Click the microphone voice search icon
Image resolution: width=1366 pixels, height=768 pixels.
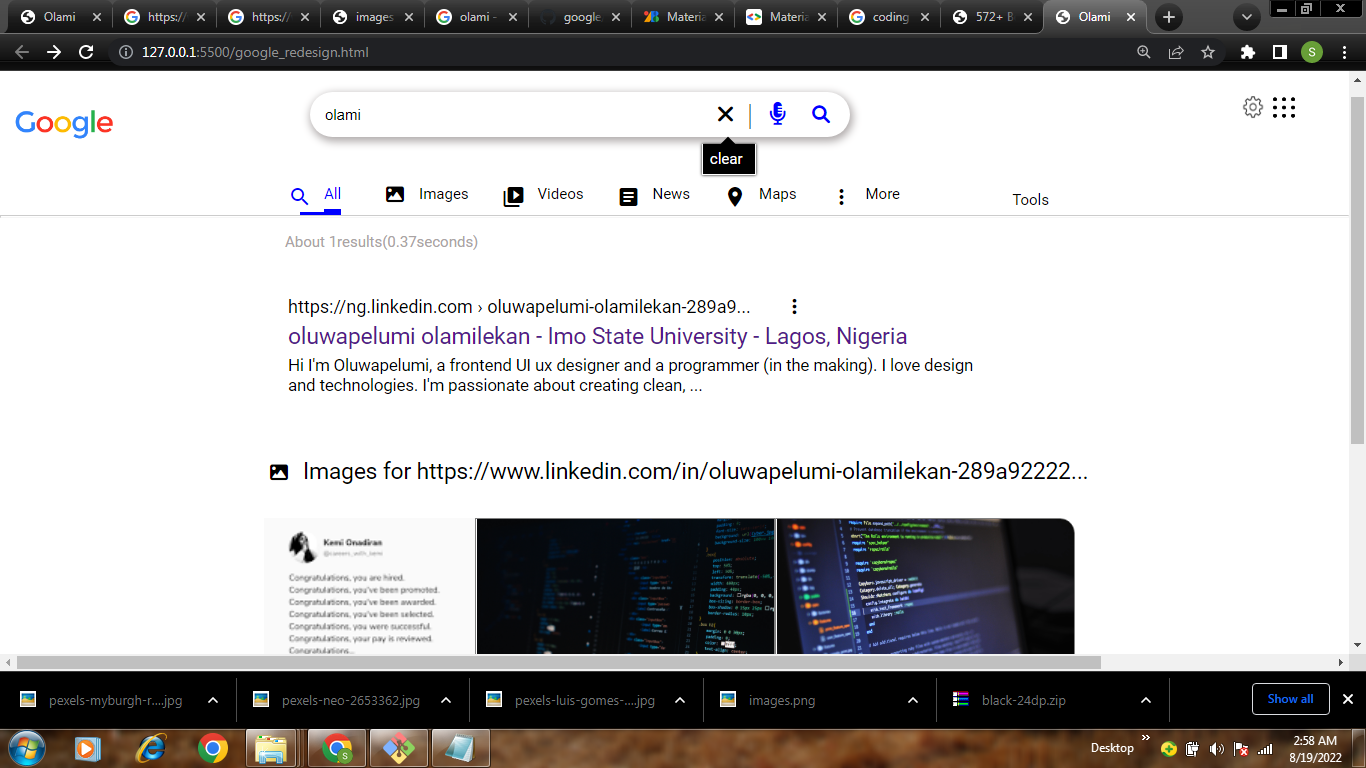click(x=777, y=113)
